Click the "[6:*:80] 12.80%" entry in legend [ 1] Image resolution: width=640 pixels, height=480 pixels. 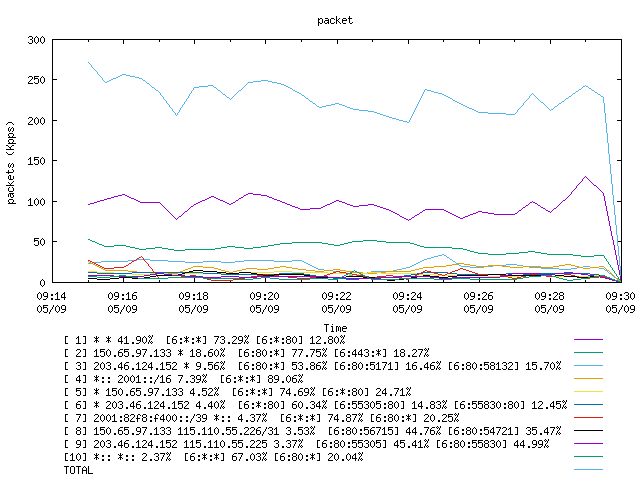tap(300, 340)
